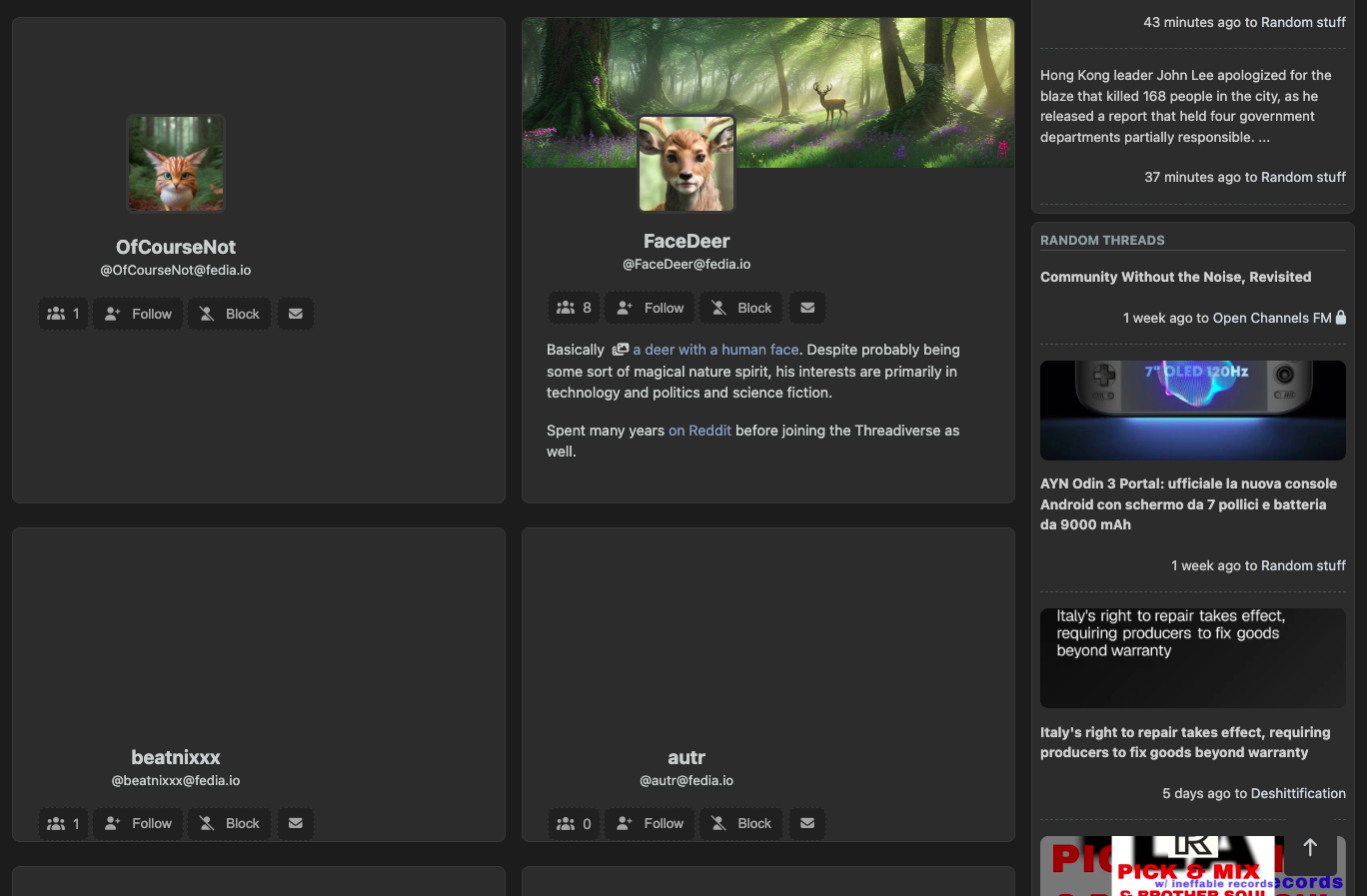Open FaceDeer's deer avatar image
The width and height of the screenshot is (1367, 896).
(686, 163)
